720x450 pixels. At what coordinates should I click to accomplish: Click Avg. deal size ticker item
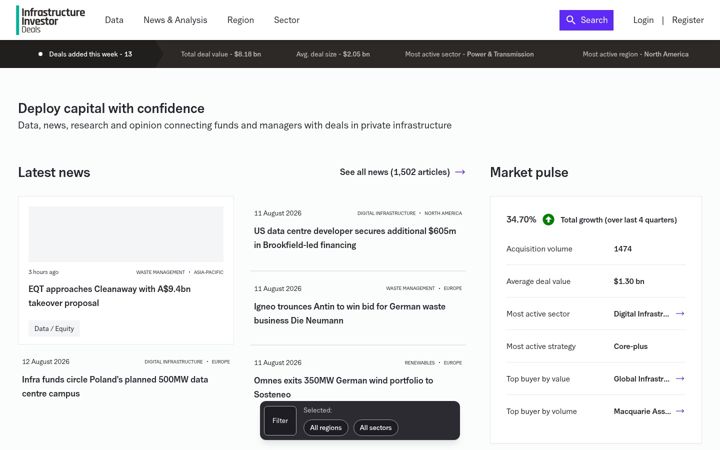(x=333, y=54)
